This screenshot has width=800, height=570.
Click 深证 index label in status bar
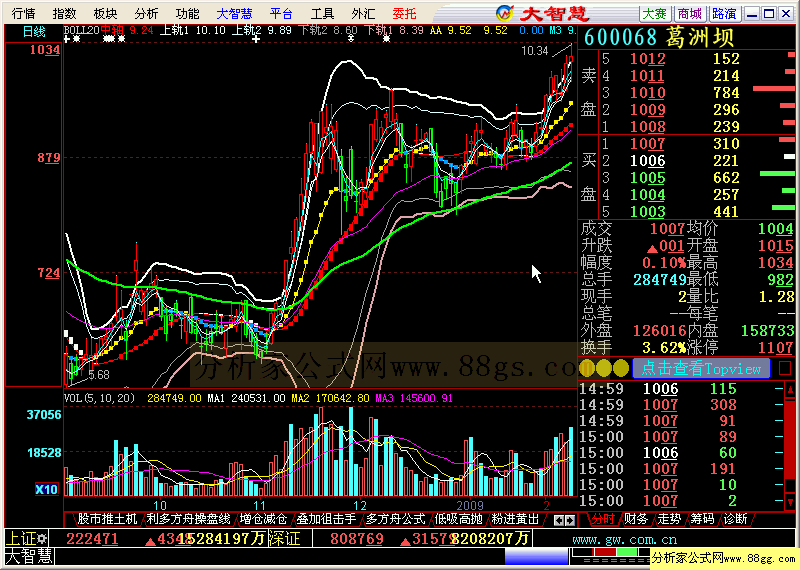tap(284, 538)
